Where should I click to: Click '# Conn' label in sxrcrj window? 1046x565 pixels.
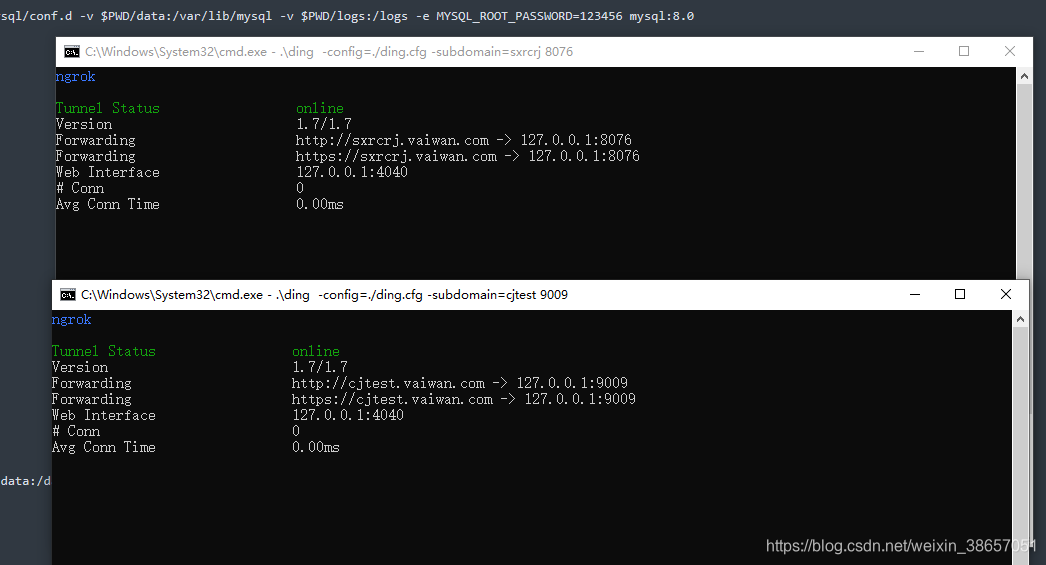coord(80,188)
